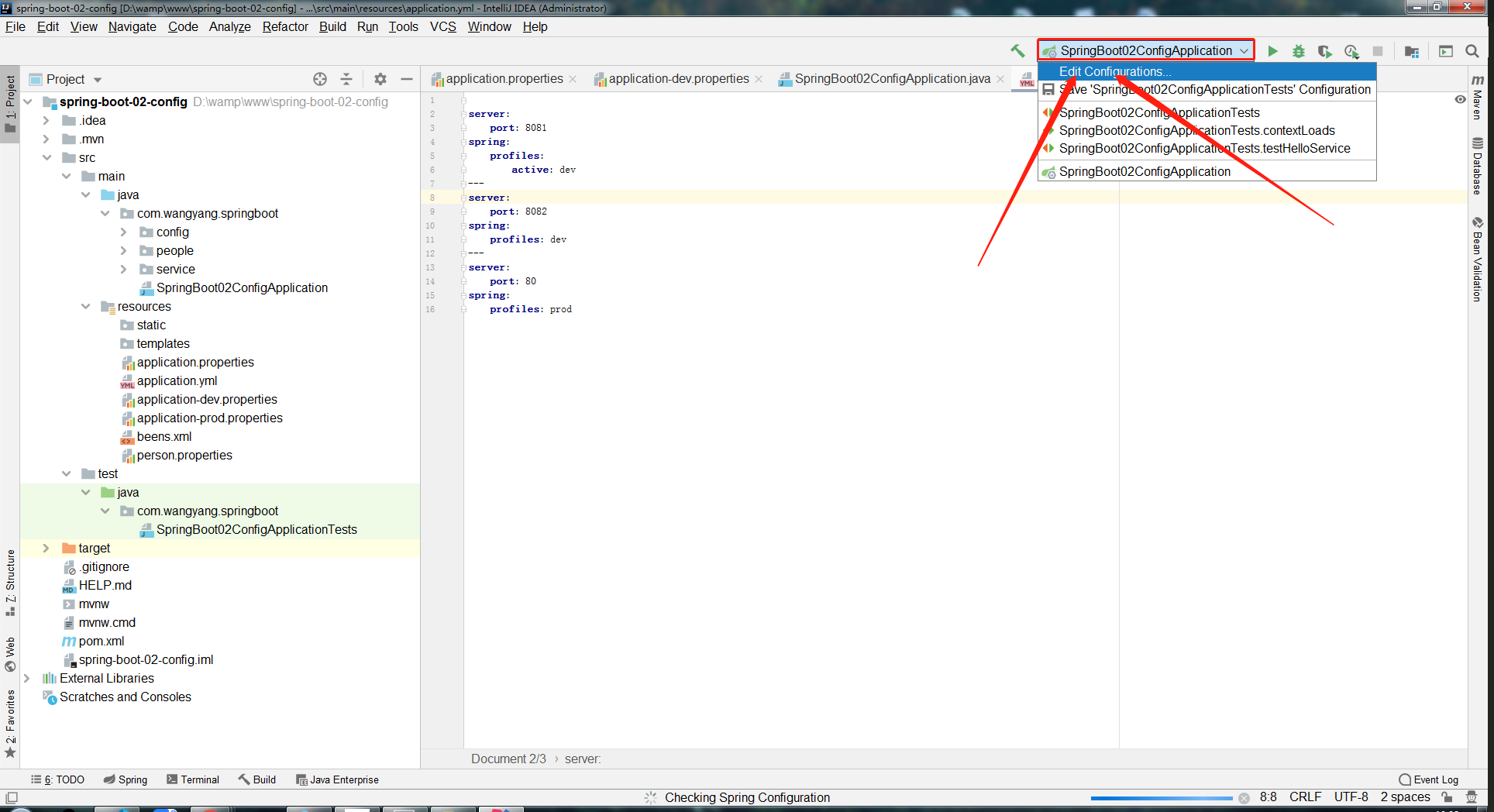Toggle the Web tool window stripe
This screenshot has height=812, width=1494.
(10, 655)
